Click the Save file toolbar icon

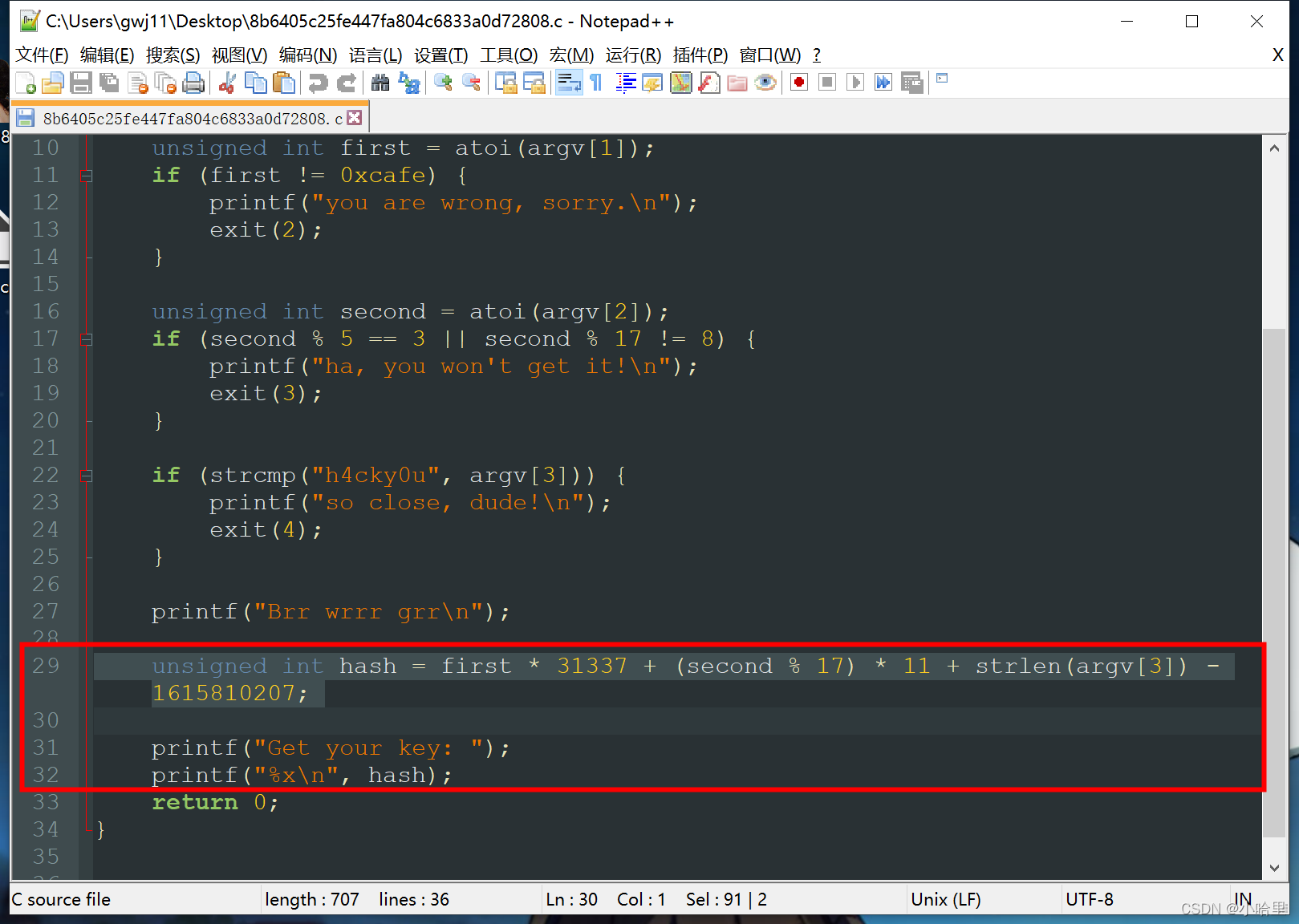(x=80, y=83)
